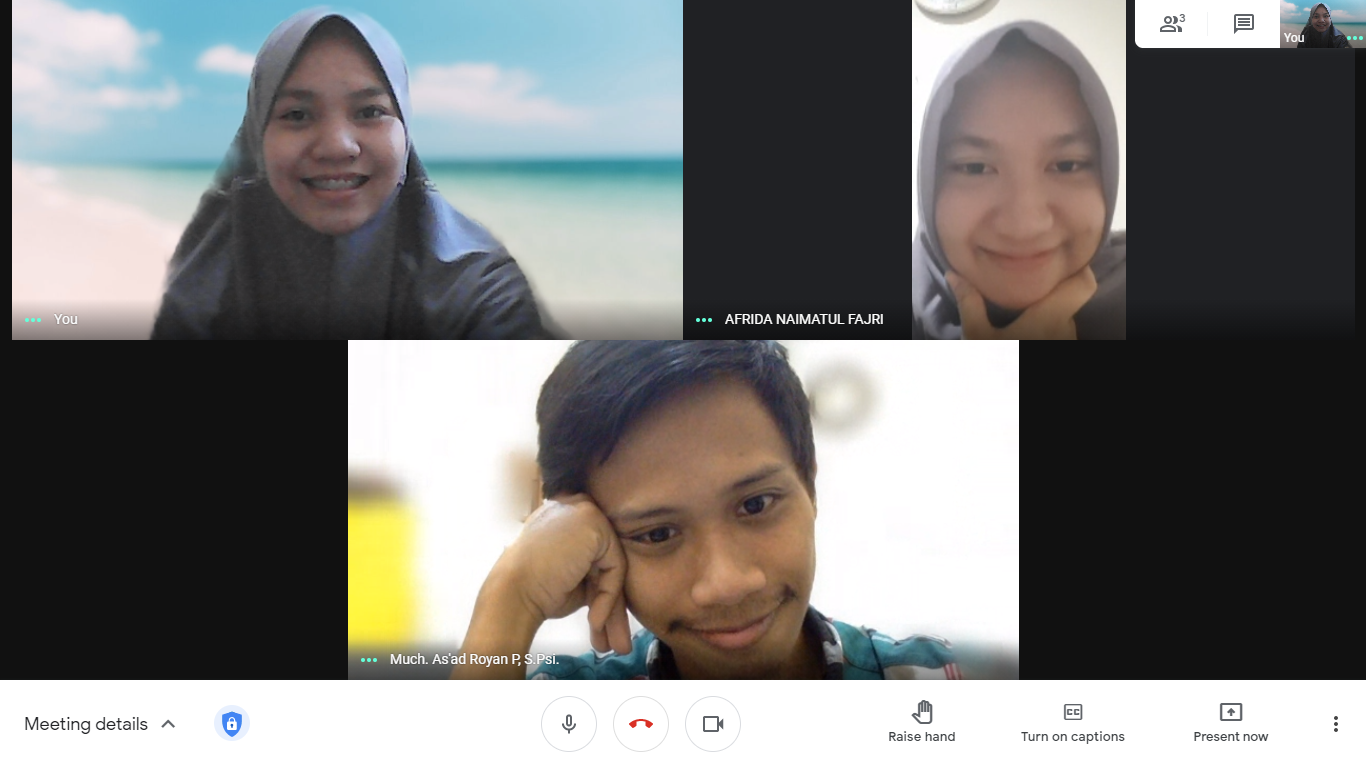Raise hand in the meeting

922,723
